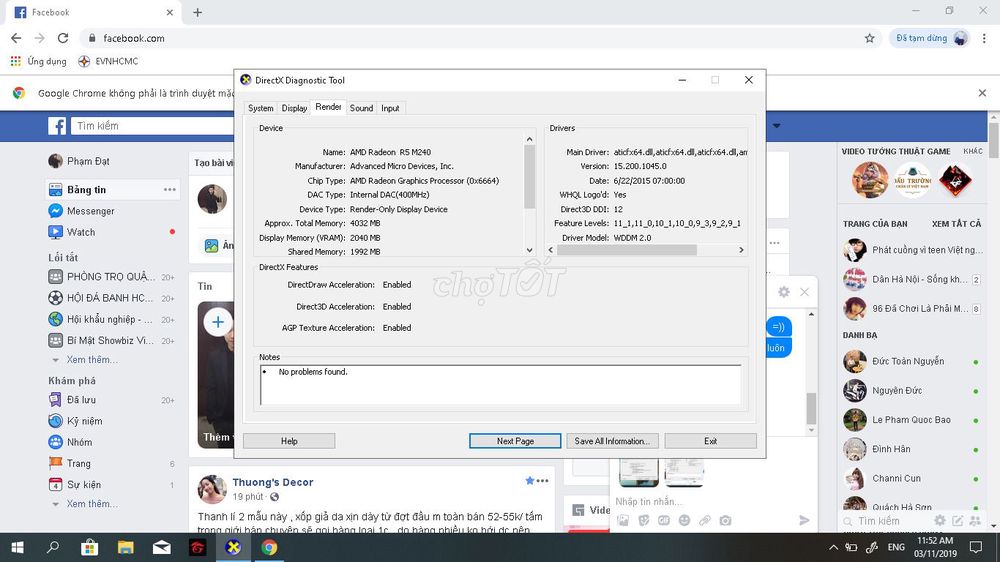
Task: Open Mail app from taskbar
Action: [x=161, y=547]
